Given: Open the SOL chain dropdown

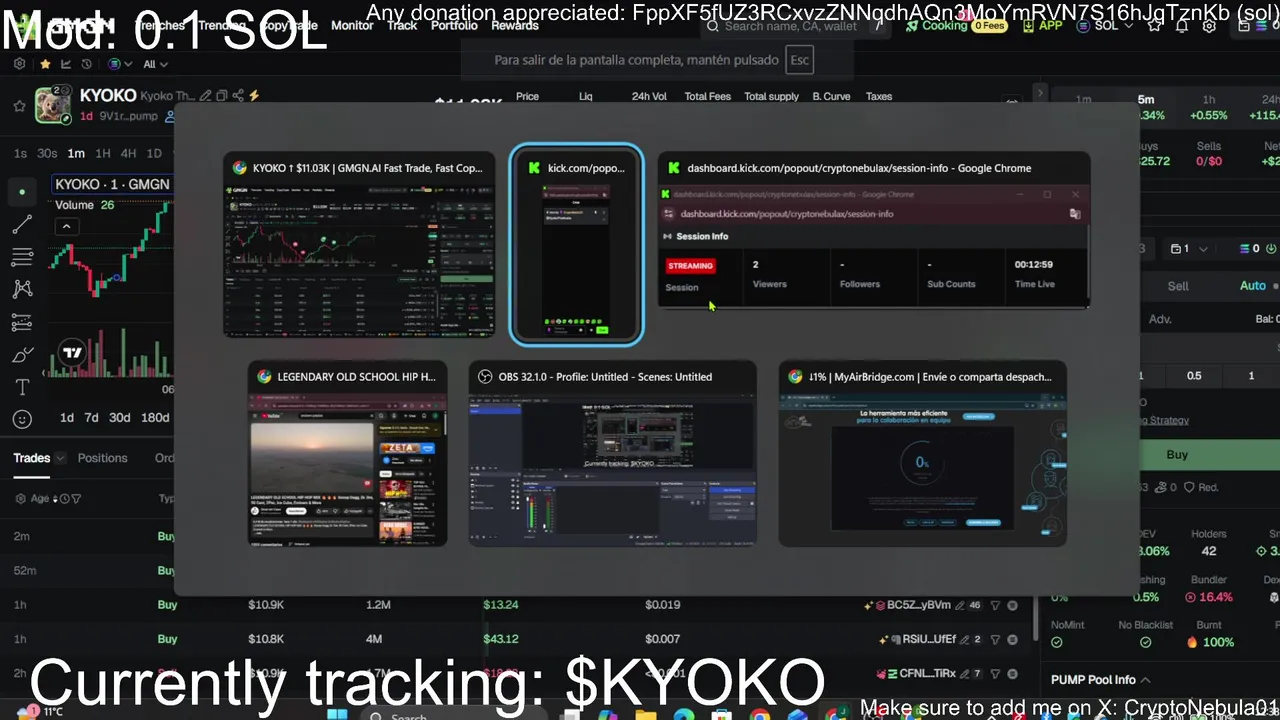Looking at the screenshot, I should coord(1105,26).
